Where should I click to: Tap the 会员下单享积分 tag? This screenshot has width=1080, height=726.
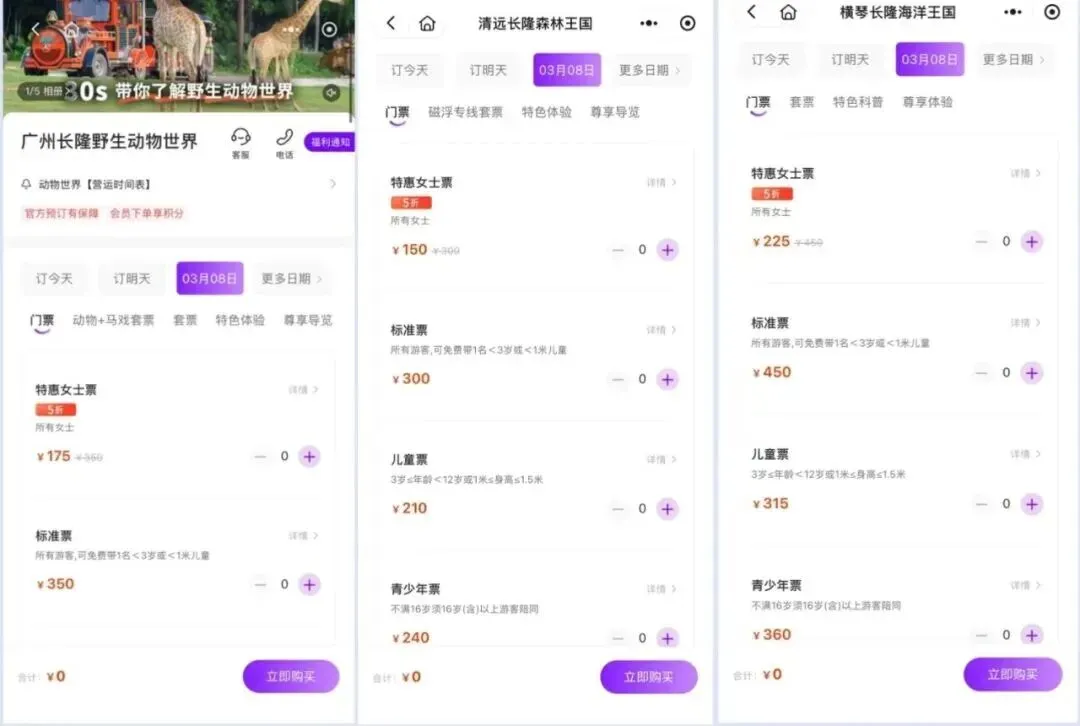coord(147,214)
